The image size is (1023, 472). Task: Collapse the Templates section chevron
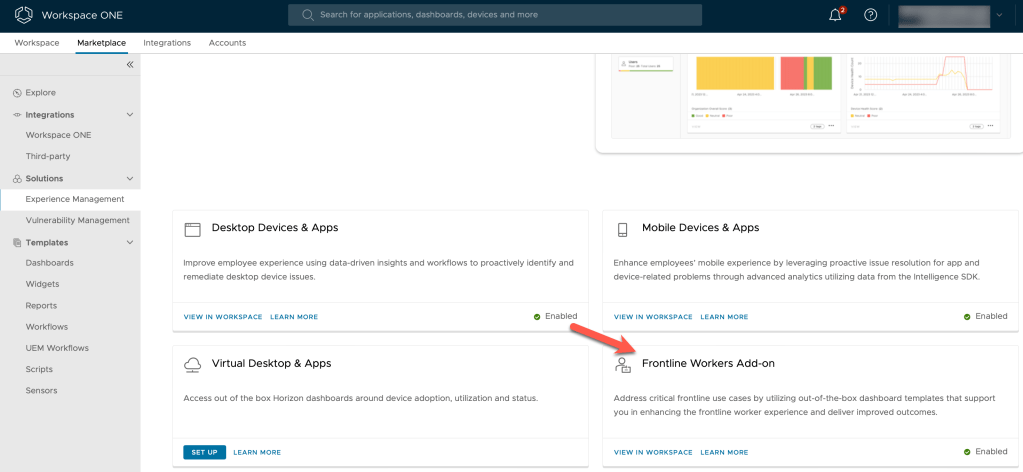pyautogui.click(x=129, y=242)
